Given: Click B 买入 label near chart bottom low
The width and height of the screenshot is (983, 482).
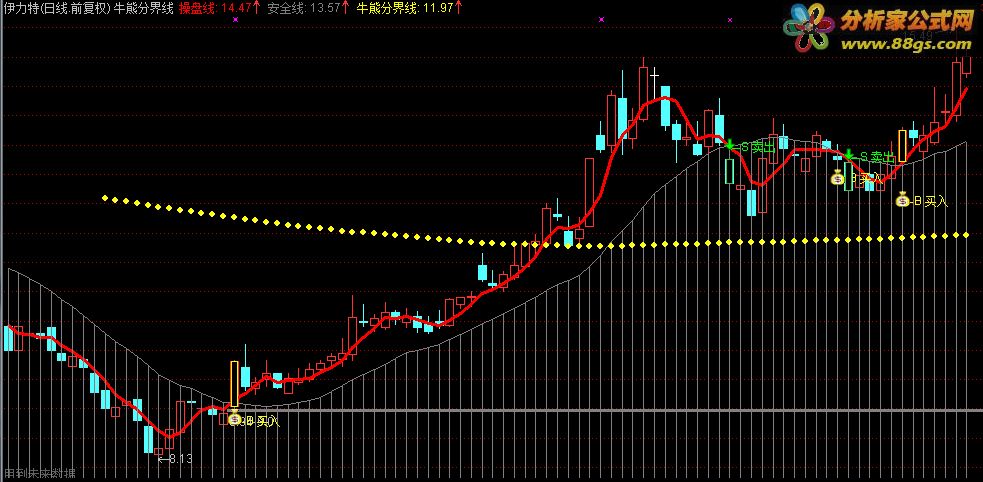Looking at the screenshot, I should pyautogui.click(x=262, y=422).
